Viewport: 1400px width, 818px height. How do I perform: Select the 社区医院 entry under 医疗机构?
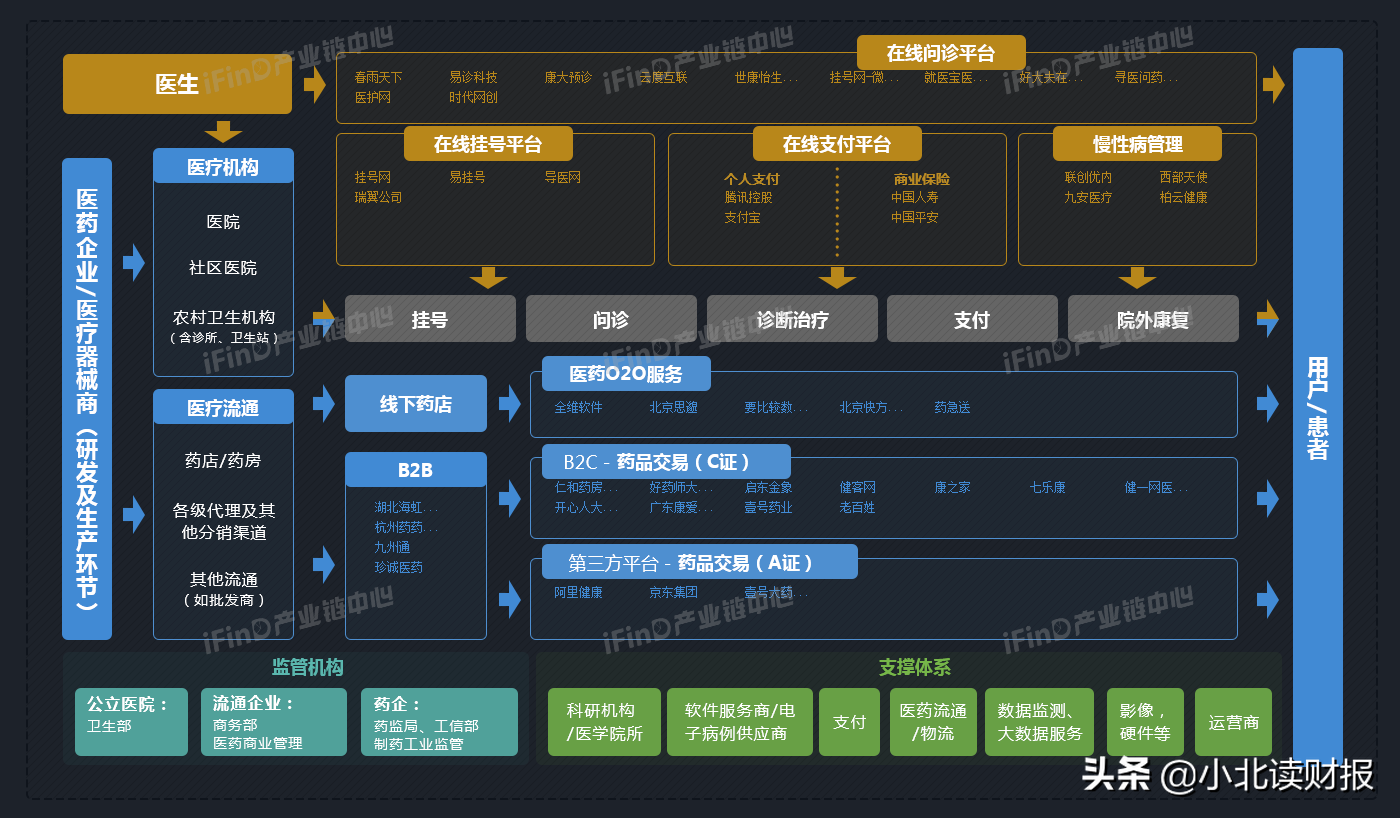223,268
